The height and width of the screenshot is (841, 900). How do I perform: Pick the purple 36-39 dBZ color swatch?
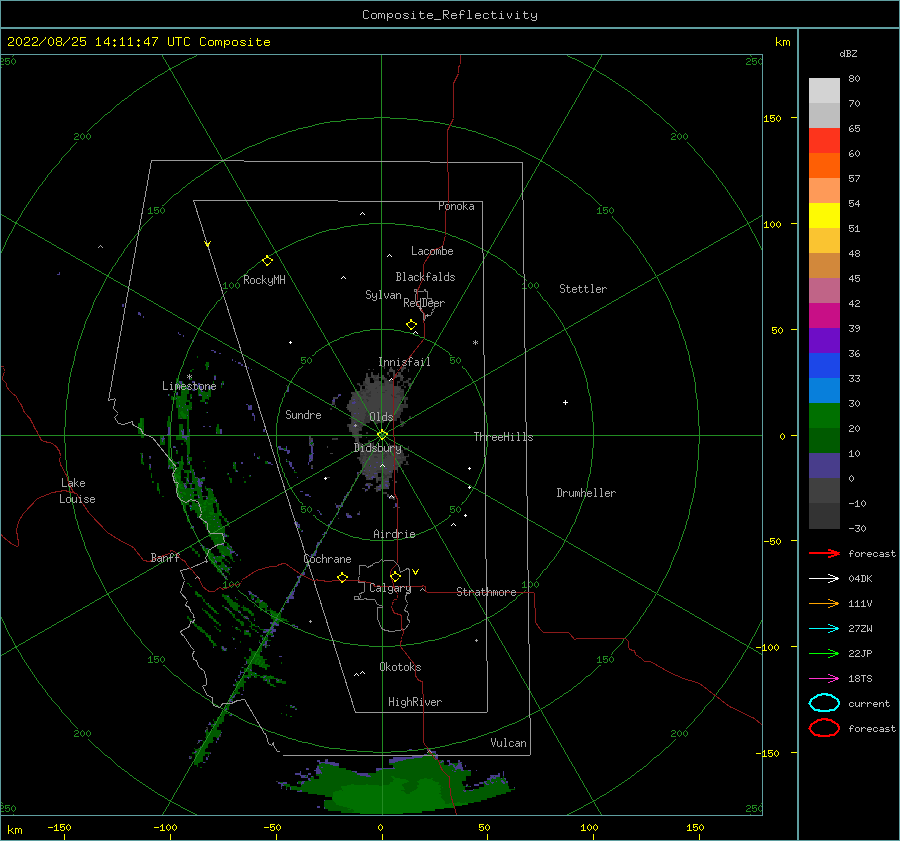[824, 341]
